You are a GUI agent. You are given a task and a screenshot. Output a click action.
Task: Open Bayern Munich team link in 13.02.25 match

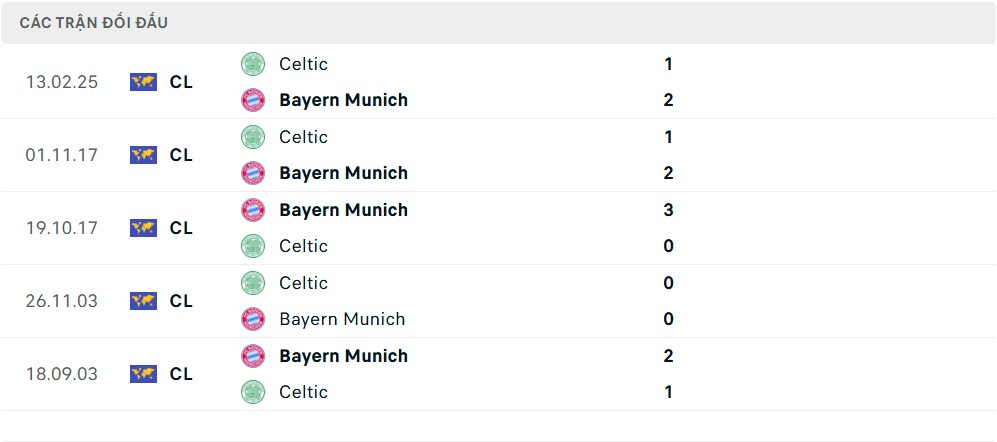(343, 100)
